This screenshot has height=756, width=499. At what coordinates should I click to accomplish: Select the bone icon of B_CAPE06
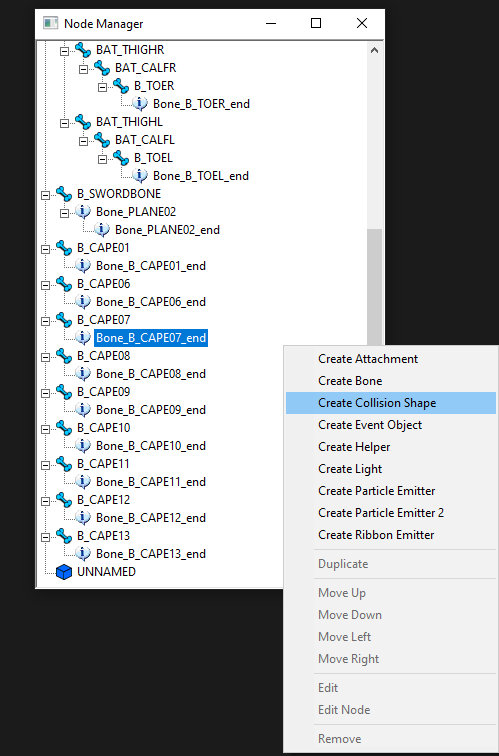pyautogui.click(x=64, y=284)
